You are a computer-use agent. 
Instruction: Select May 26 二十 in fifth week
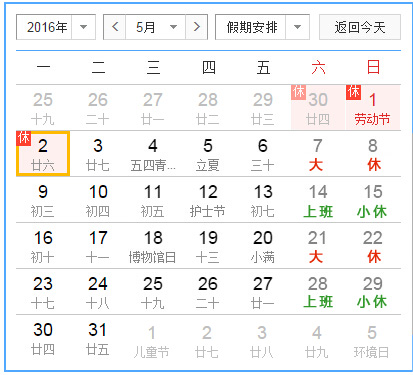tap(208, 292)
